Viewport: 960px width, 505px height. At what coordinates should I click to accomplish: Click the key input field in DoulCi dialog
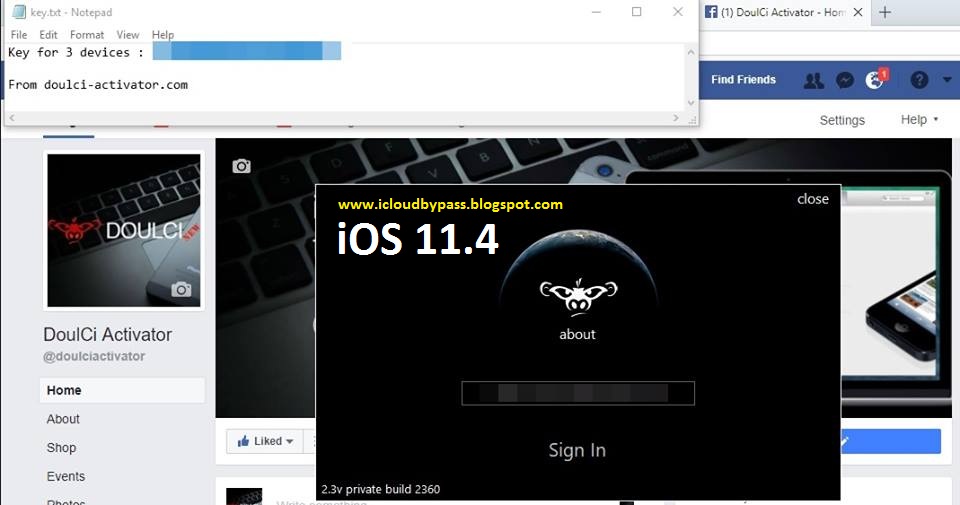coord(578,393)
